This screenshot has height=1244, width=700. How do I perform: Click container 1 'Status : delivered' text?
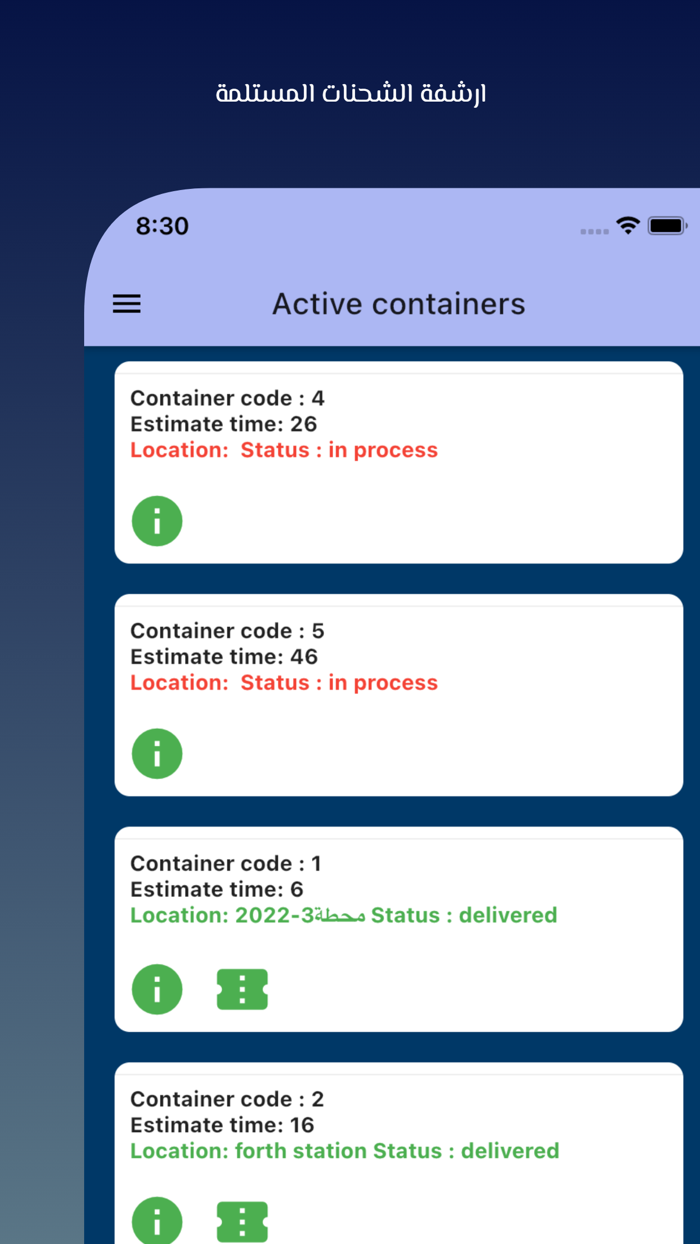click(x=464, y=915)
